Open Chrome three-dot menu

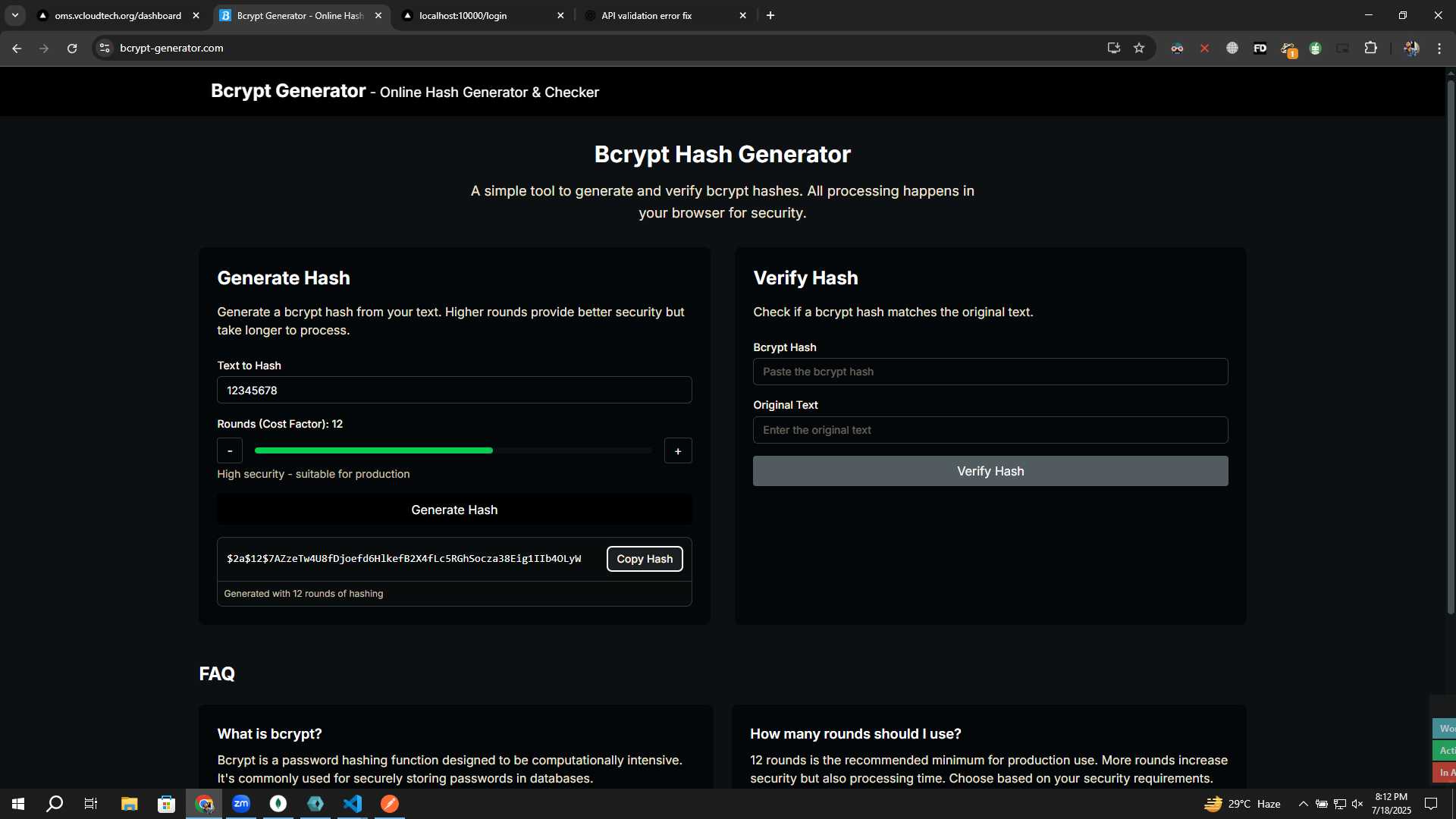[x=1439, y=48]
